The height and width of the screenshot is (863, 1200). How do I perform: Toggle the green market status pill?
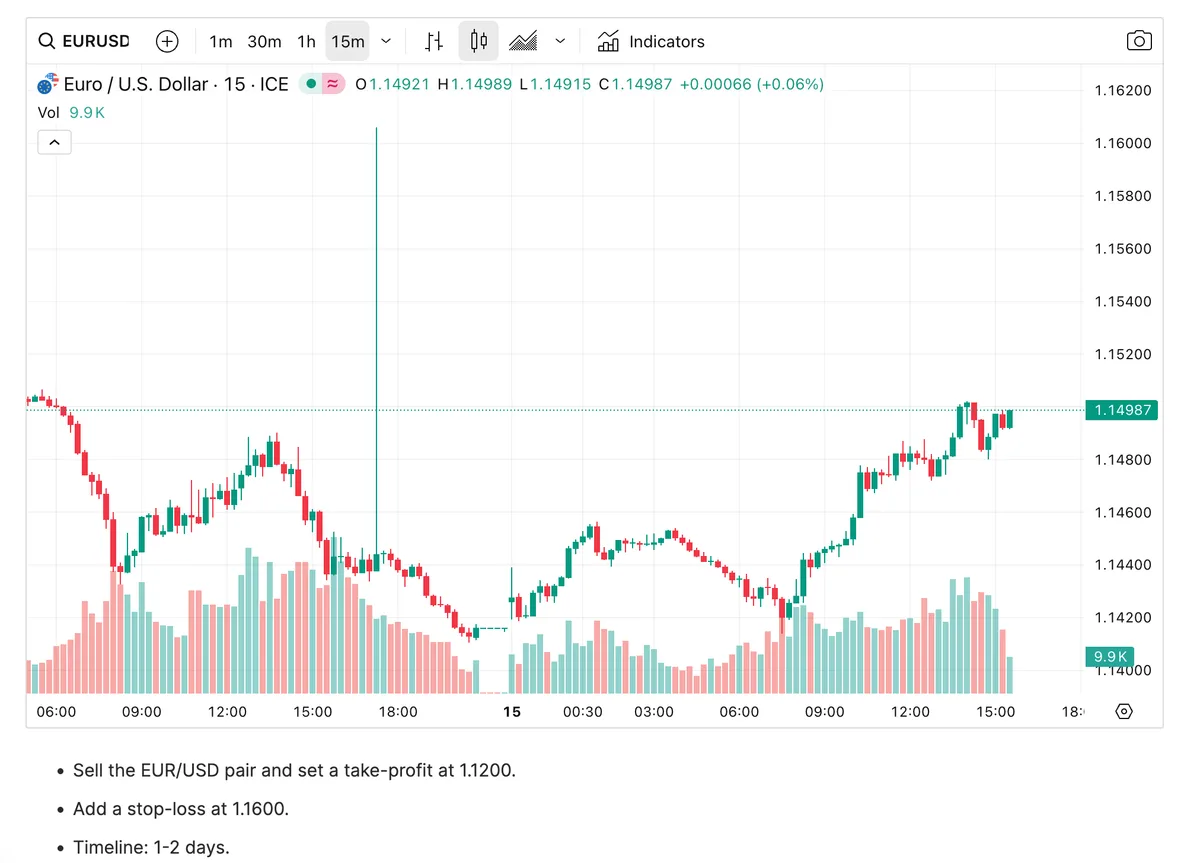(312, 84)
